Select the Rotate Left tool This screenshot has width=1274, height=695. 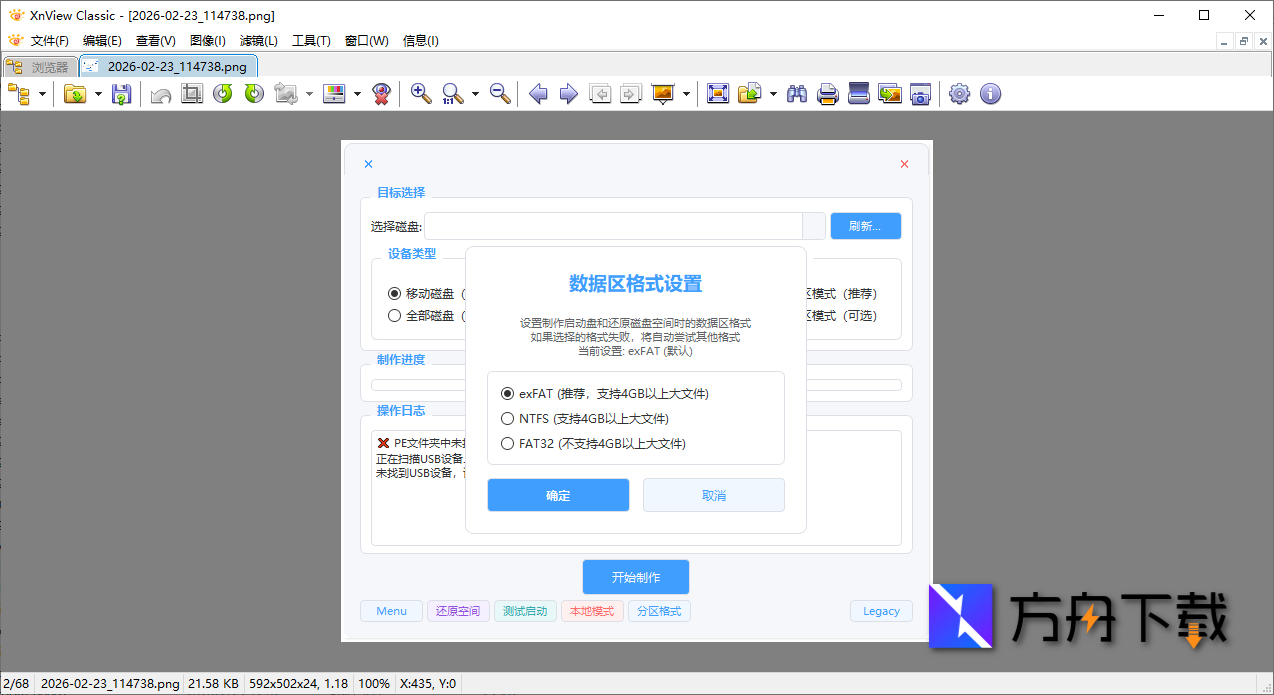(221, 93)
